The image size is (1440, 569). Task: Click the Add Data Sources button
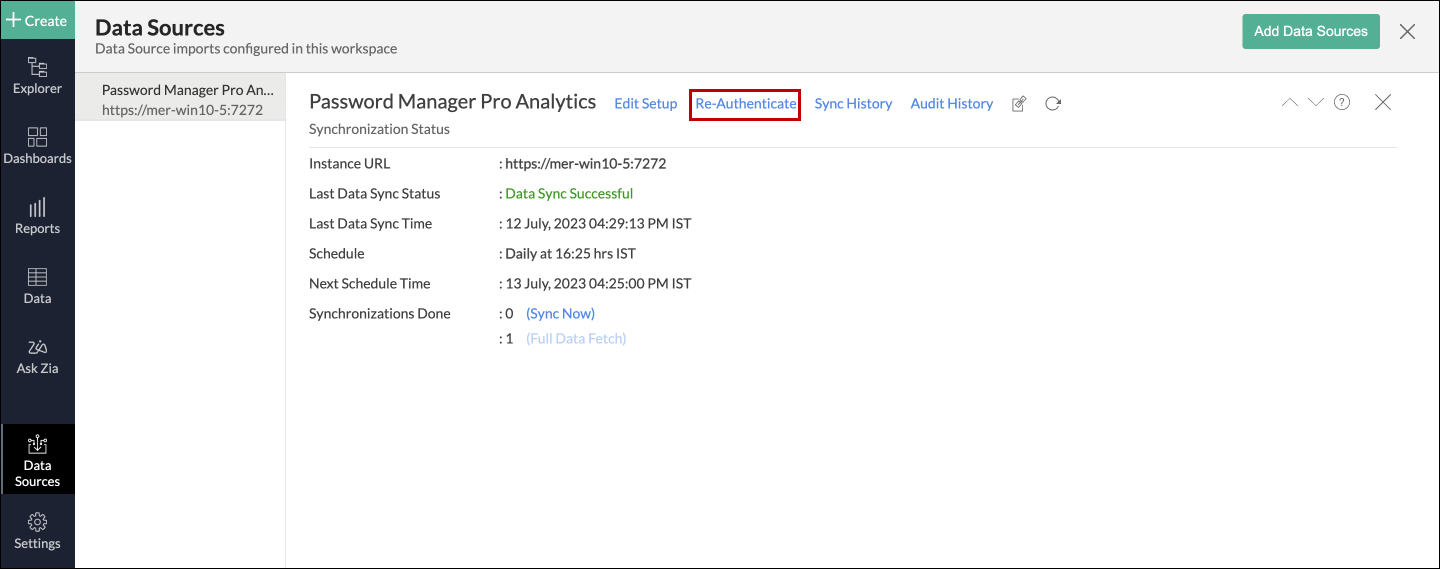1310,31
